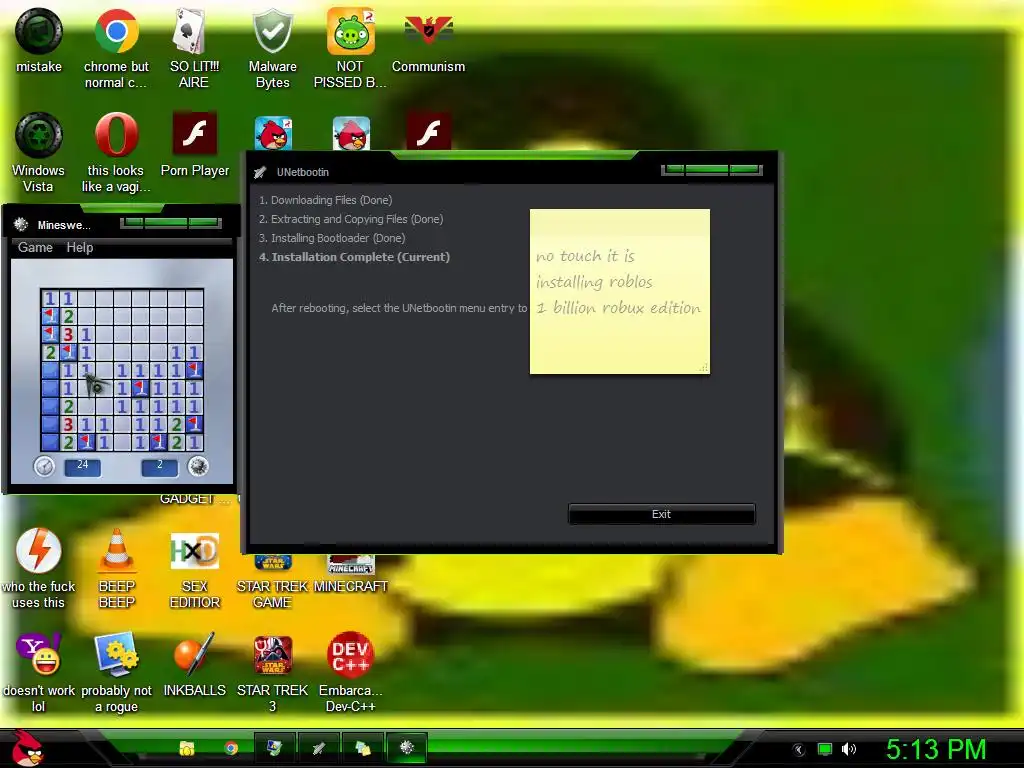Click the 'Mineswe...' window title text
Screen dimensions: 1024x768
[64, 225]
